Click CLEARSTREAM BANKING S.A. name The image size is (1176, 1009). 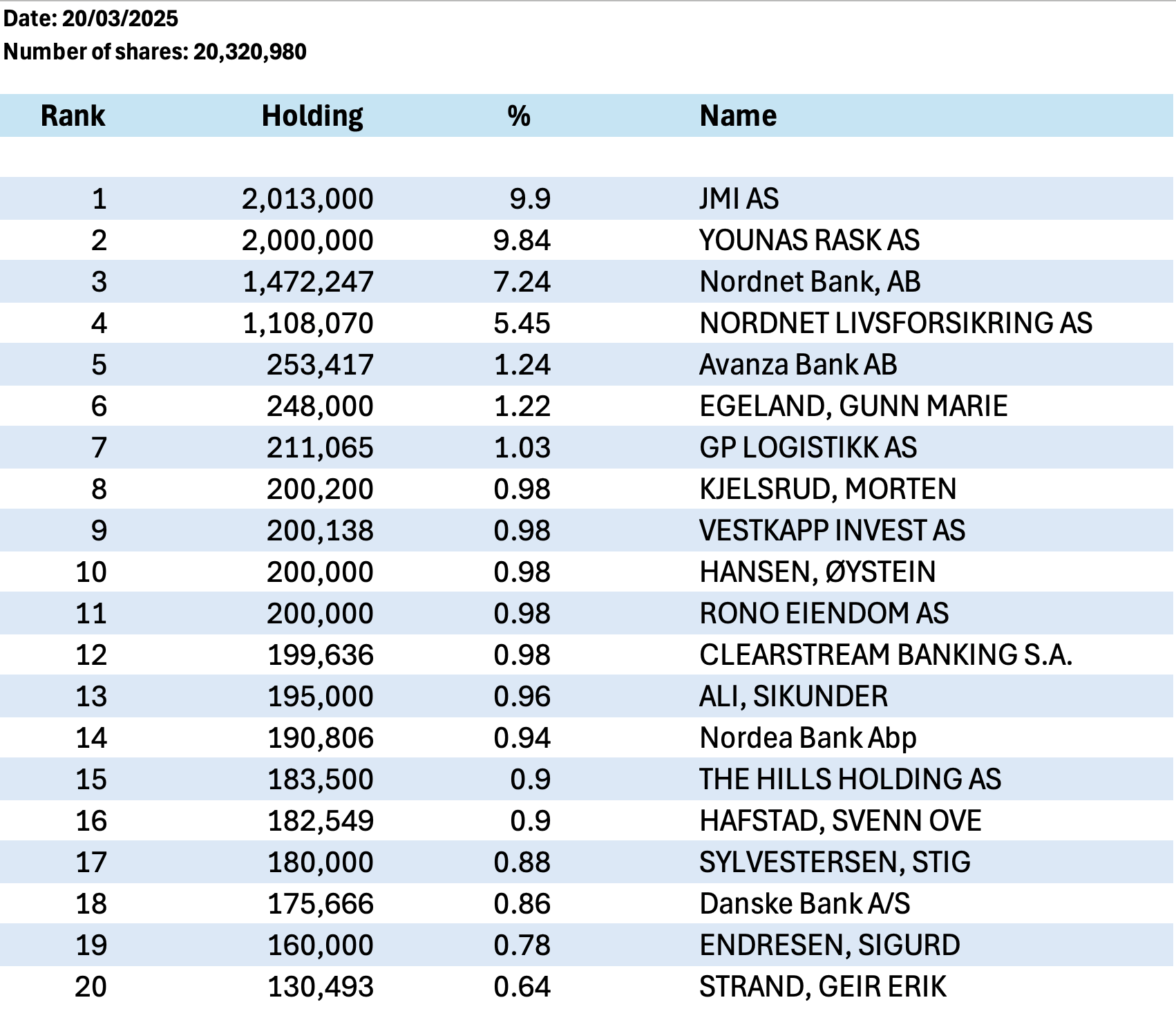tap(886, 655)
